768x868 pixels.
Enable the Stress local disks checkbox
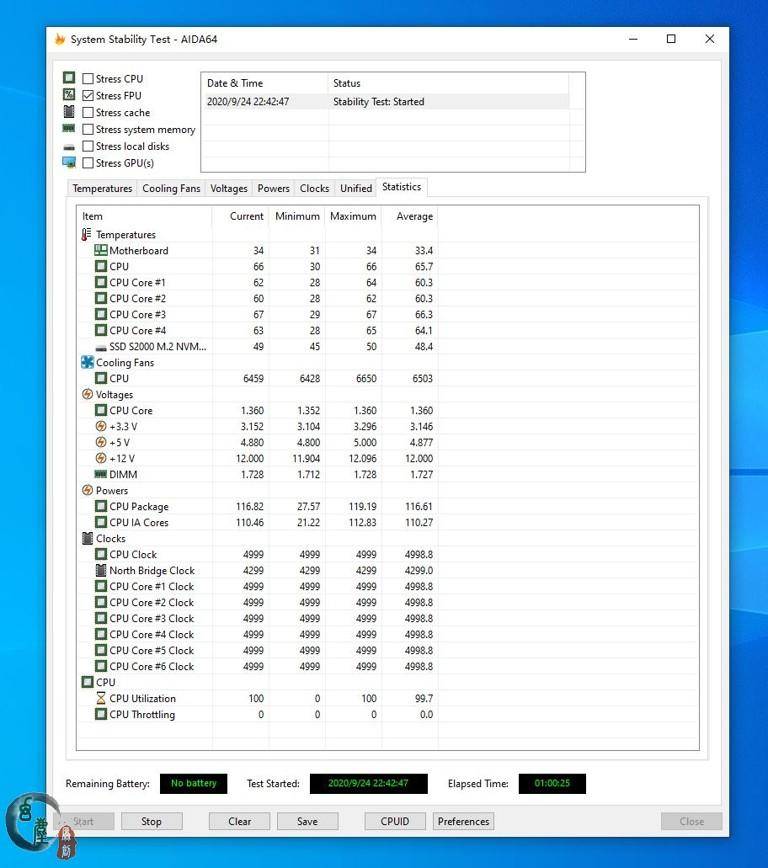(x=87, y=146)
